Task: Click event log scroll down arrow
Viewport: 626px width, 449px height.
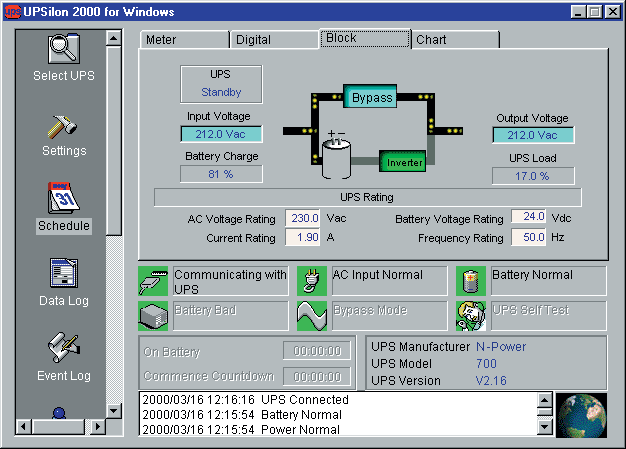Action: [545, 427]
